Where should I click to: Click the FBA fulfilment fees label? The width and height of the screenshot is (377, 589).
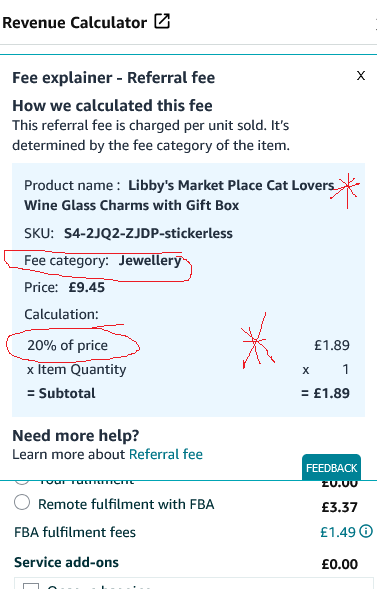point(75,532)
